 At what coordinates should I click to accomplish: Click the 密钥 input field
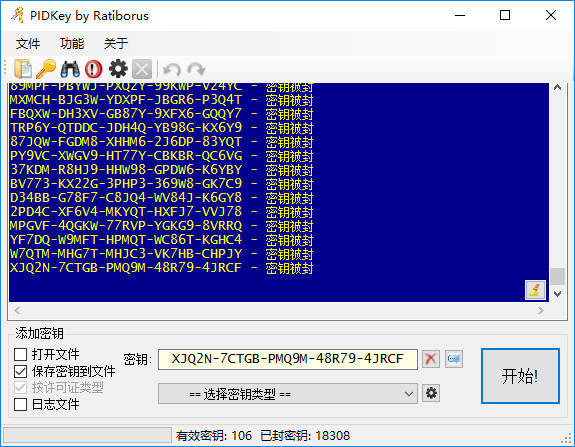point(288,359)
